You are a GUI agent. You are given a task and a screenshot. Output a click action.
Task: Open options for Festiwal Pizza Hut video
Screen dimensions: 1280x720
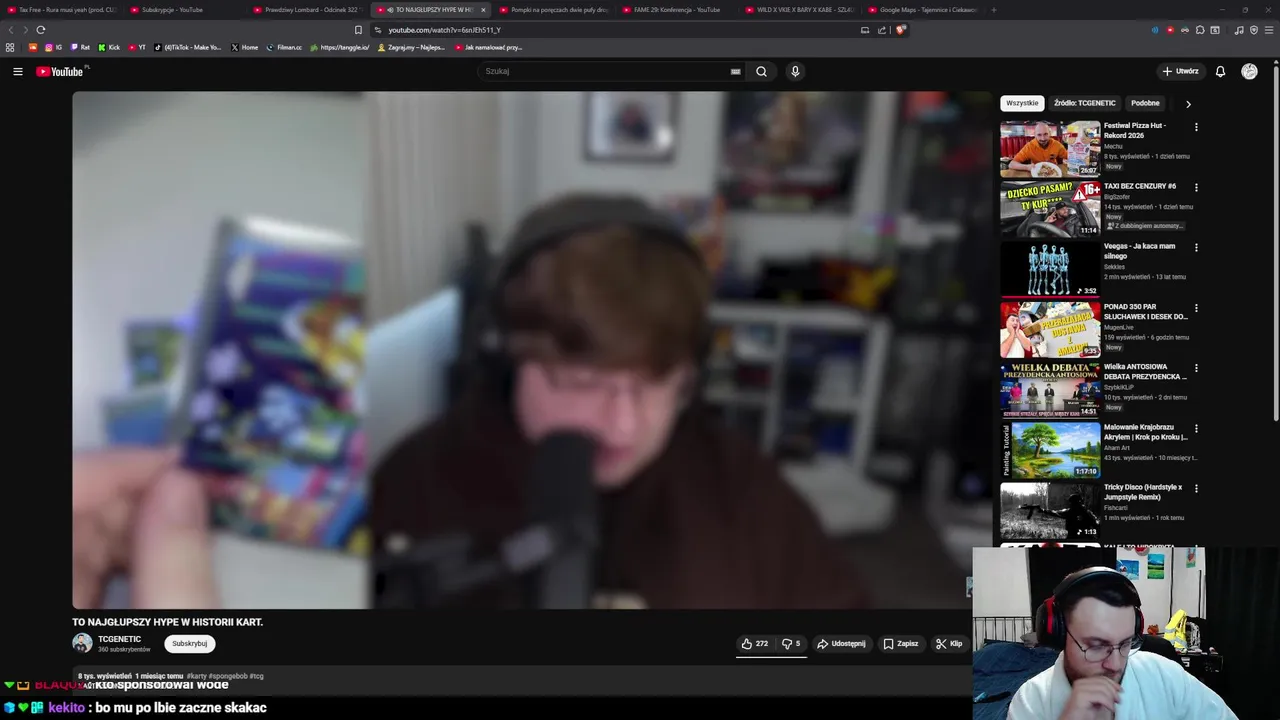click(x=1196, y=127)
